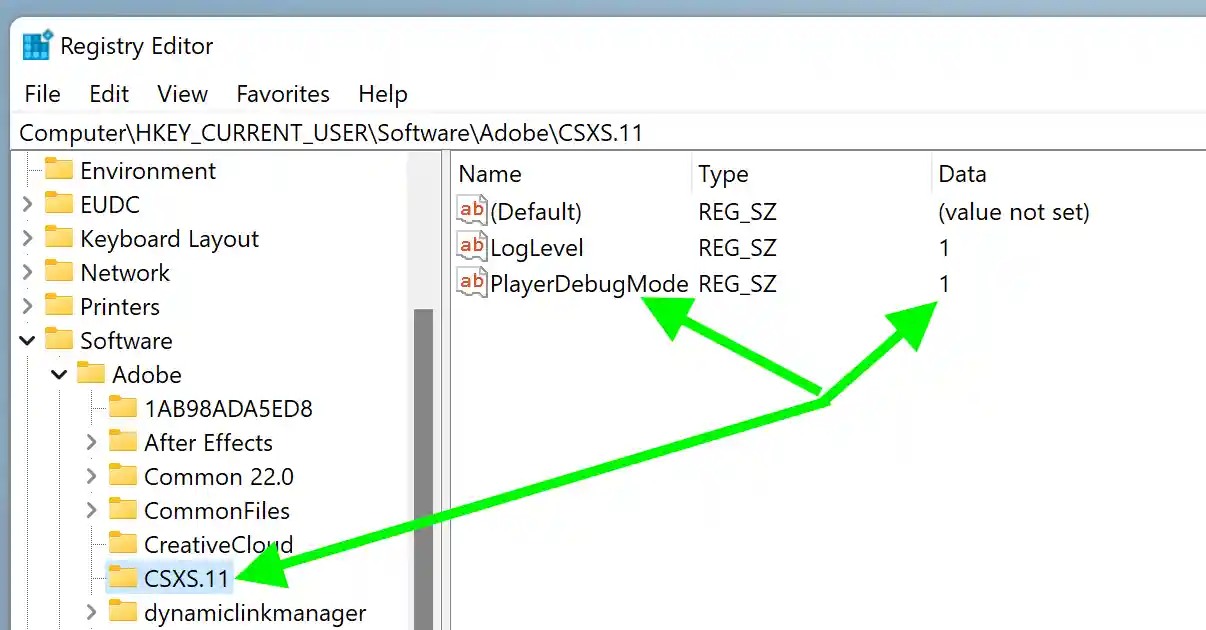
Task: Expand the Network registry key
Action: click(x=27, y=272)
